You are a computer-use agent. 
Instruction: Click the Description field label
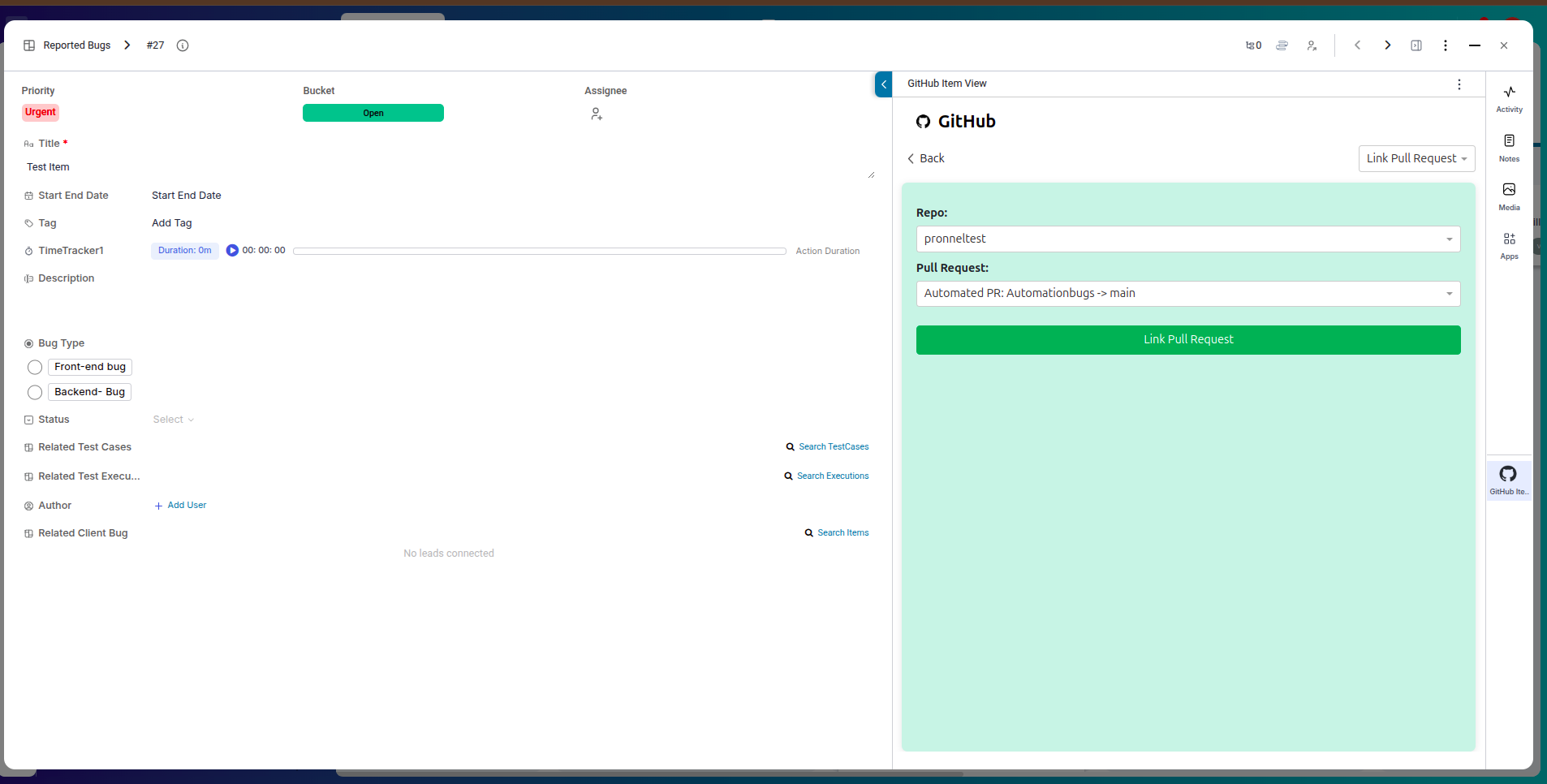(66, 278)
